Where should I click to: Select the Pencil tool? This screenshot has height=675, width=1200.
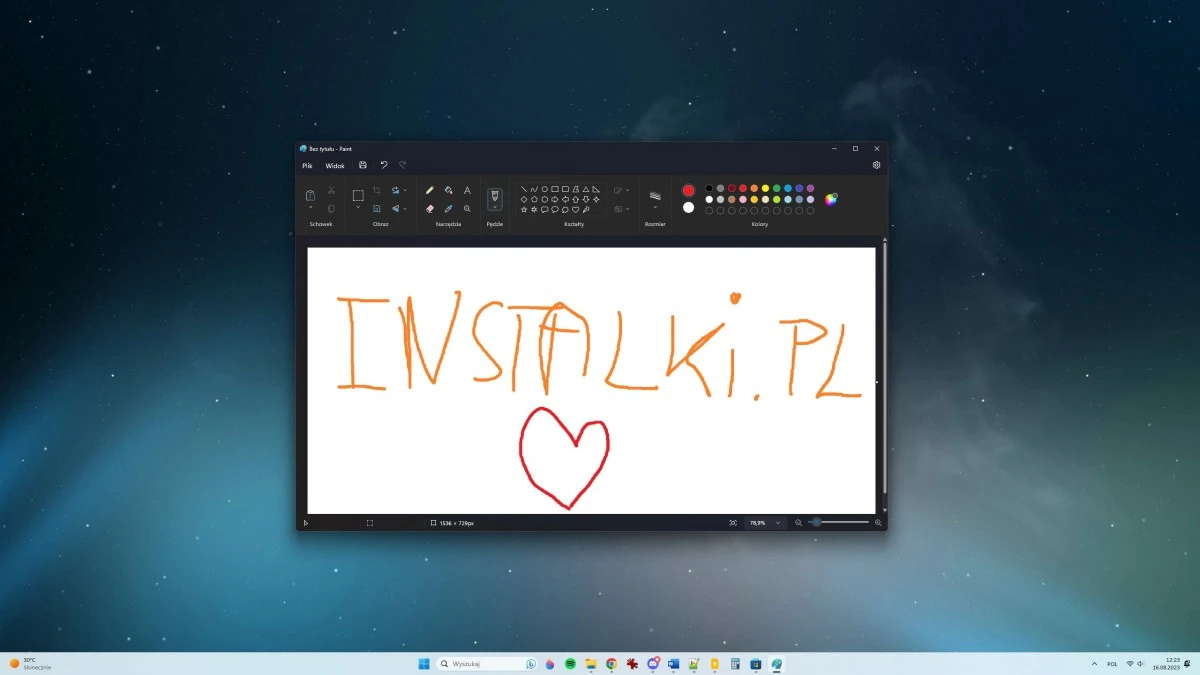(429, 191)
